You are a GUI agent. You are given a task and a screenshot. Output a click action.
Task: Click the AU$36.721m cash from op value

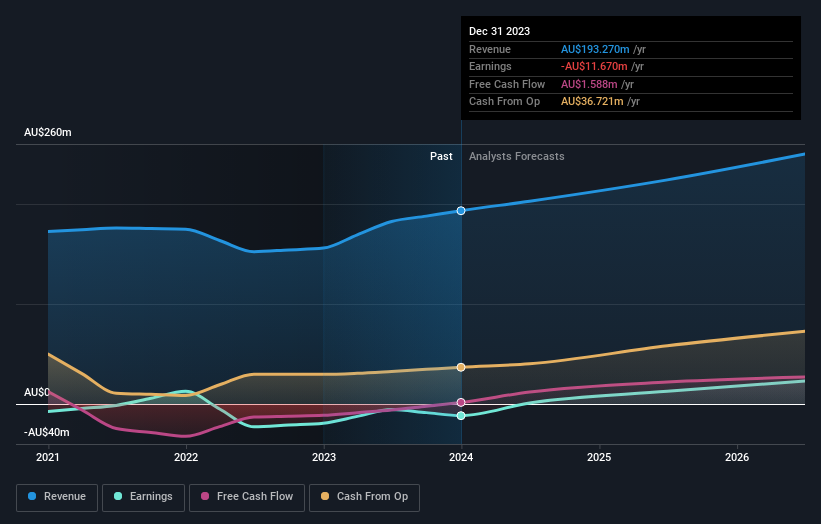tap(592, 102)
